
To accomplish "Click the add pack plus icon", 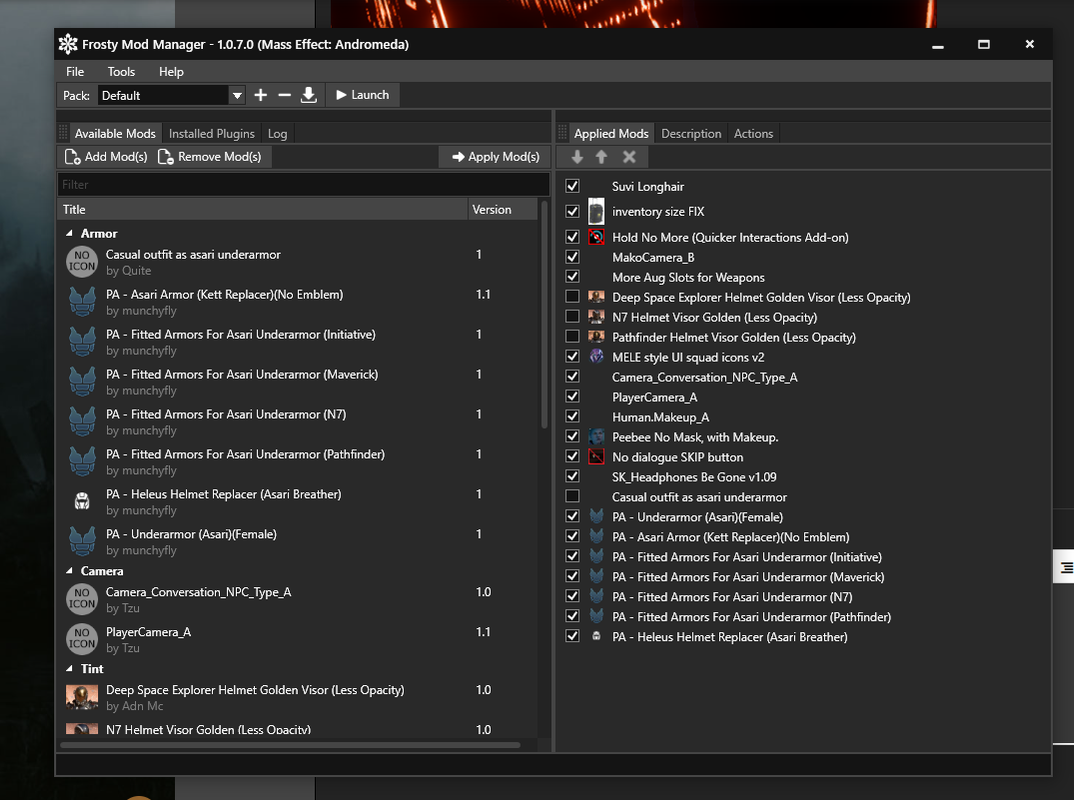I will (260, 95).
